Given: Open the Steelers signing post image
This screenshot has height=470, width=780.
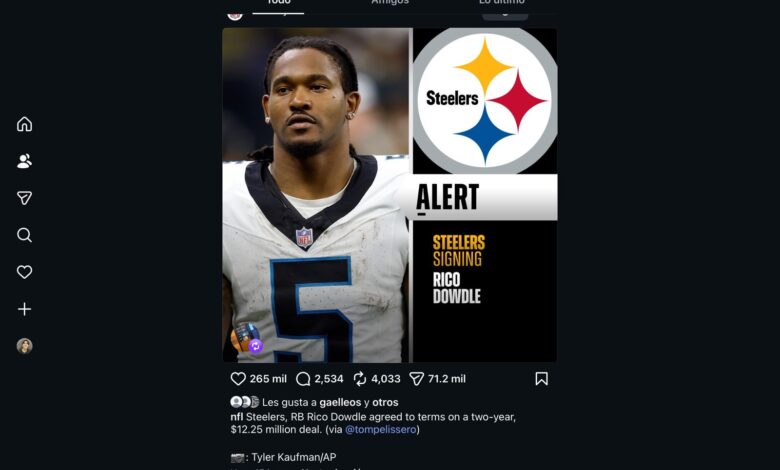Looking at the screenshot, I should 390,195.
